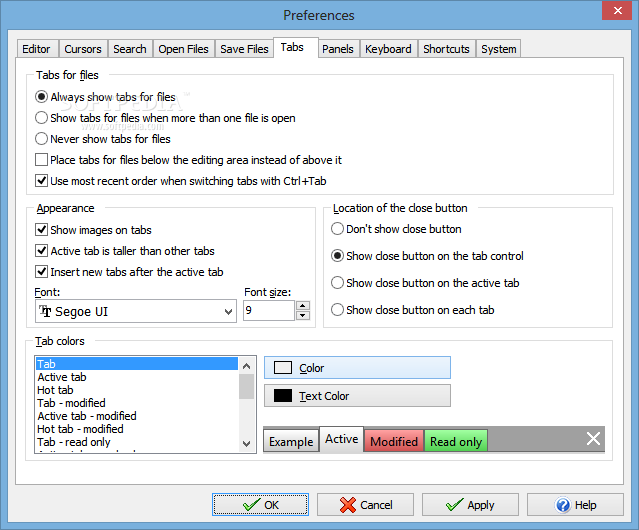Switch to the Editor tab
Image resolution: width=639 pixels, height=530 pixels.
tap(36, 49)
